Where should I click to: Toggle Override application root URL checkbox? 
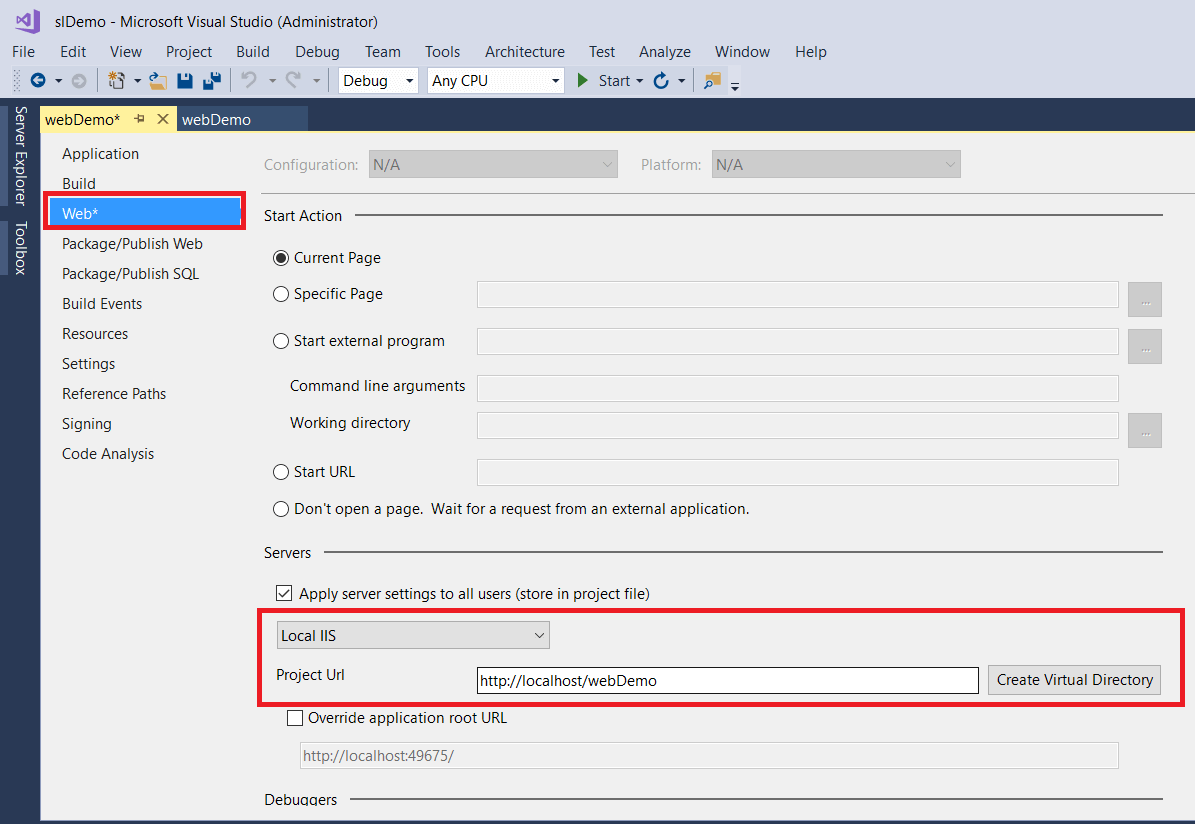coord(295,717)
